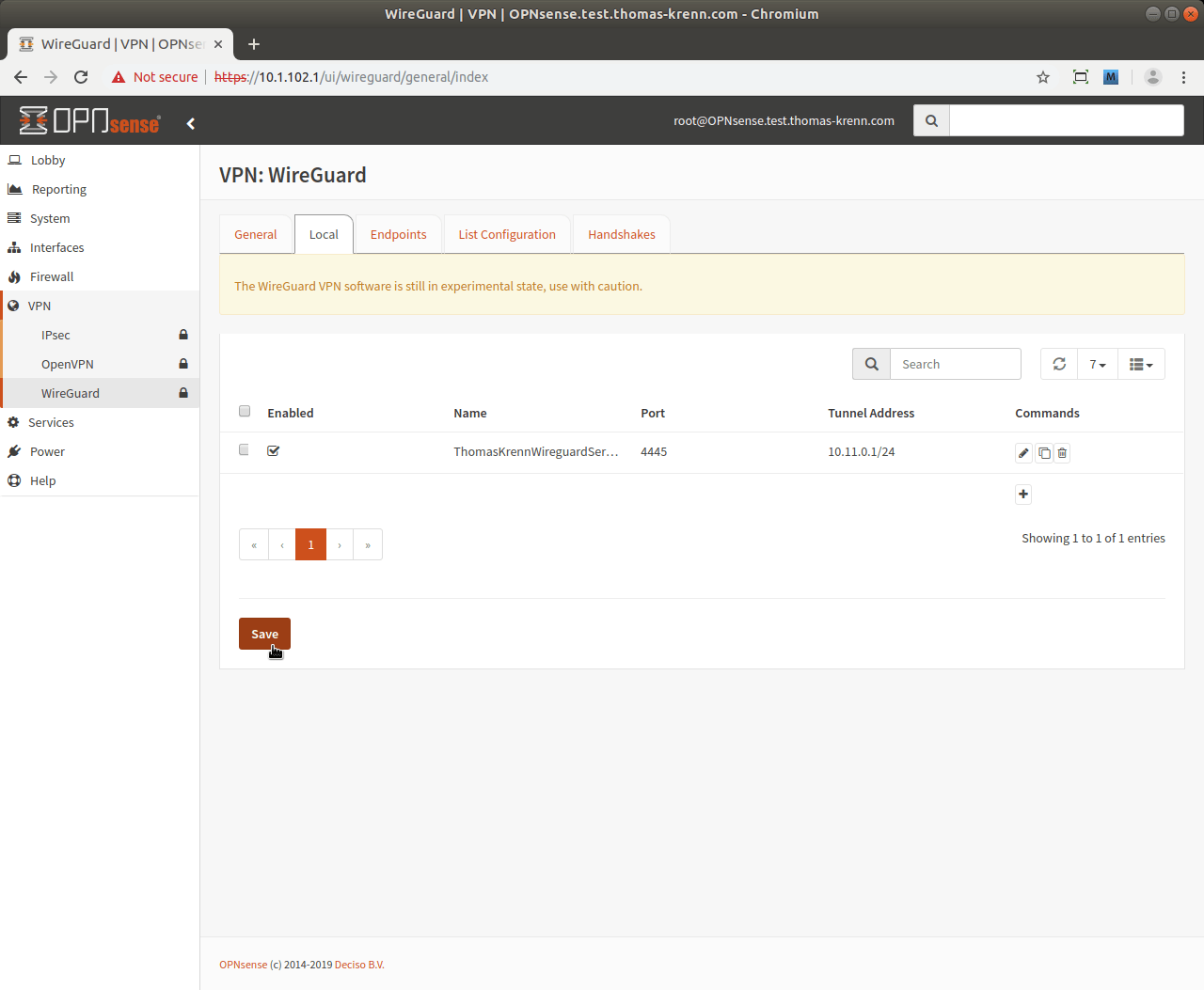Open the rows-per-page dropdown showing 7

[x=1097, y=364]
